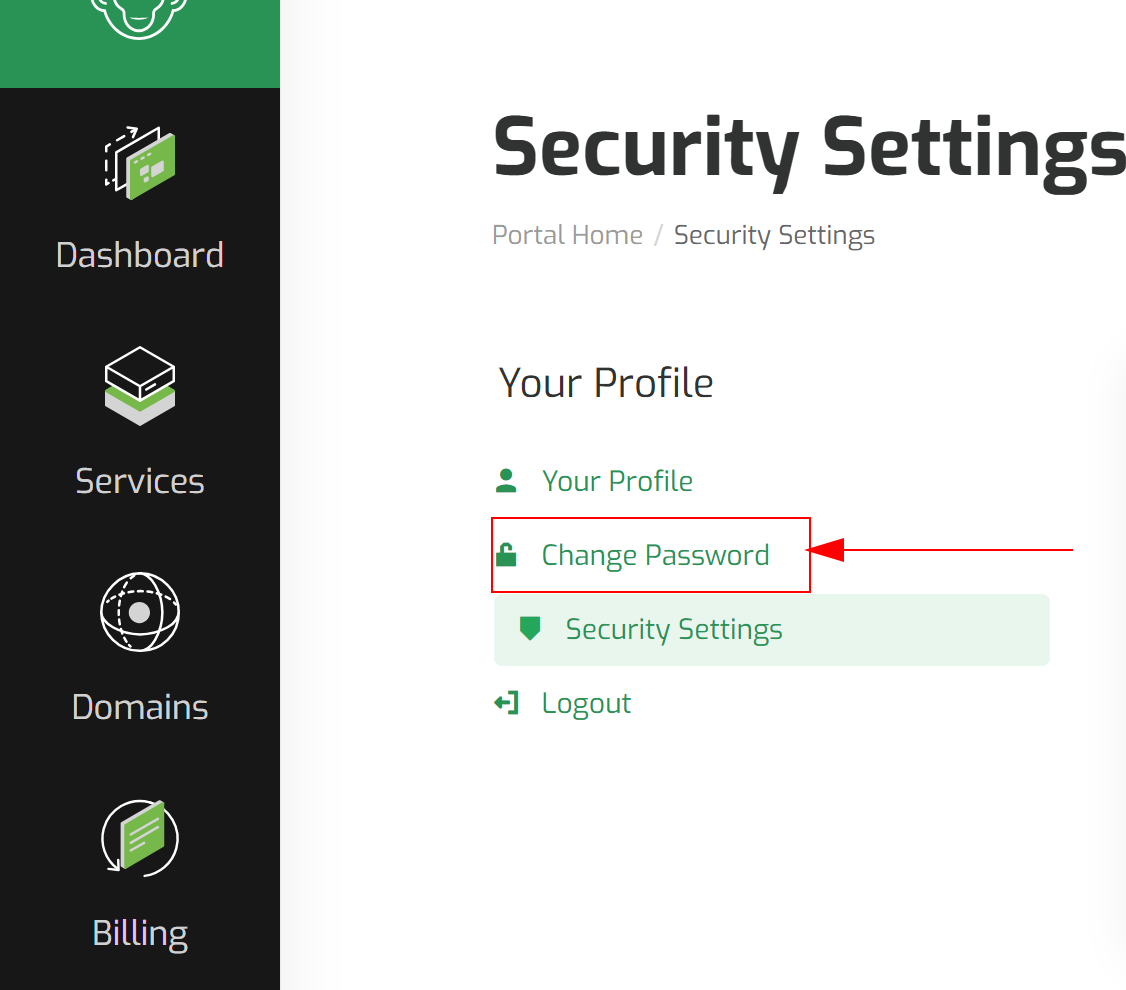Image resolution: width=1126 pixels, height=990 pixels.
Task: Open the Domains menu label
Action: tap(140, 707)
